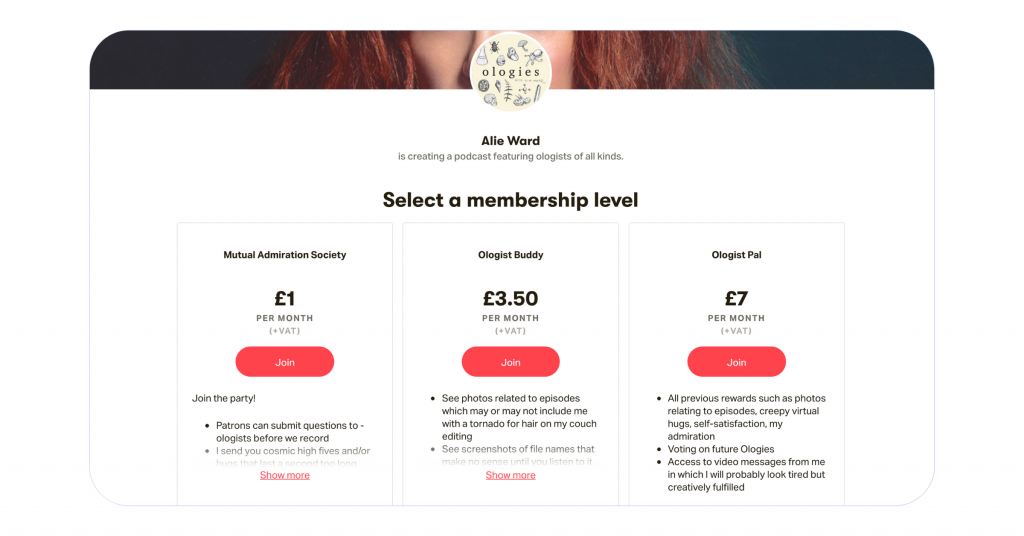Click the podcast description tagline text
The image size is (1024, 536).
pos(511,157)
